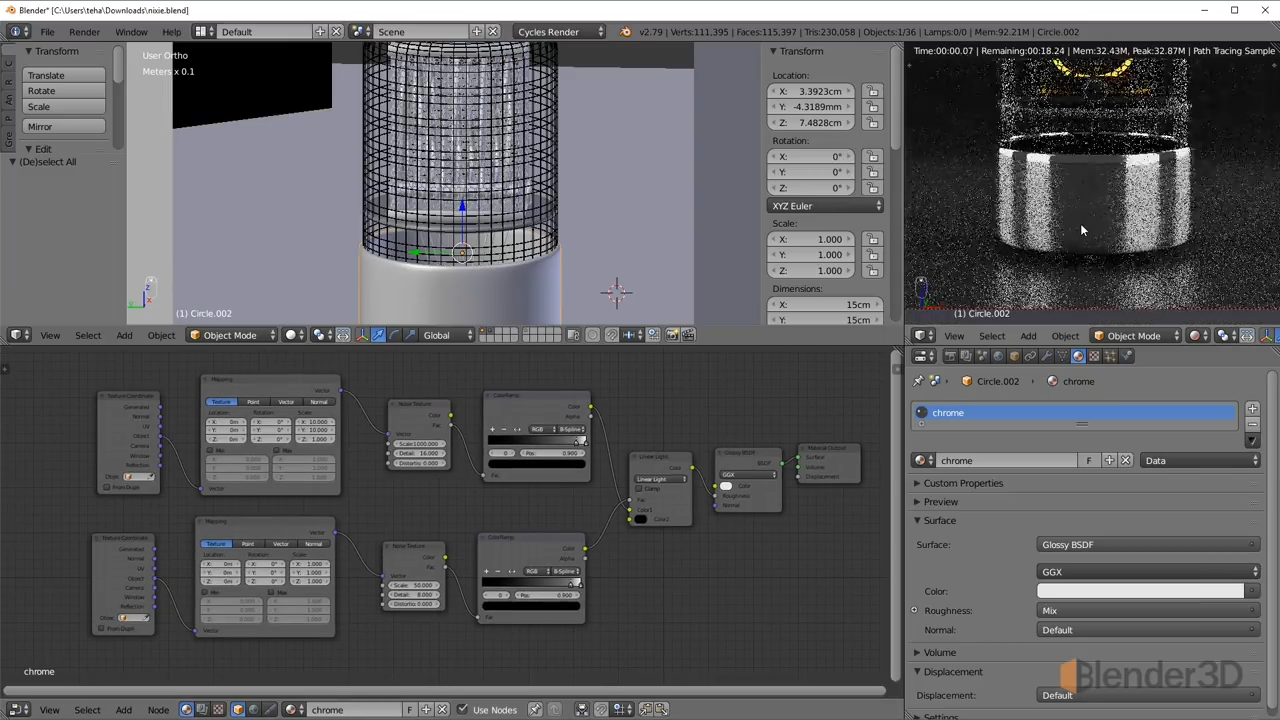
Task: Toggle lock on Location Y
Action: coord(873,107)
